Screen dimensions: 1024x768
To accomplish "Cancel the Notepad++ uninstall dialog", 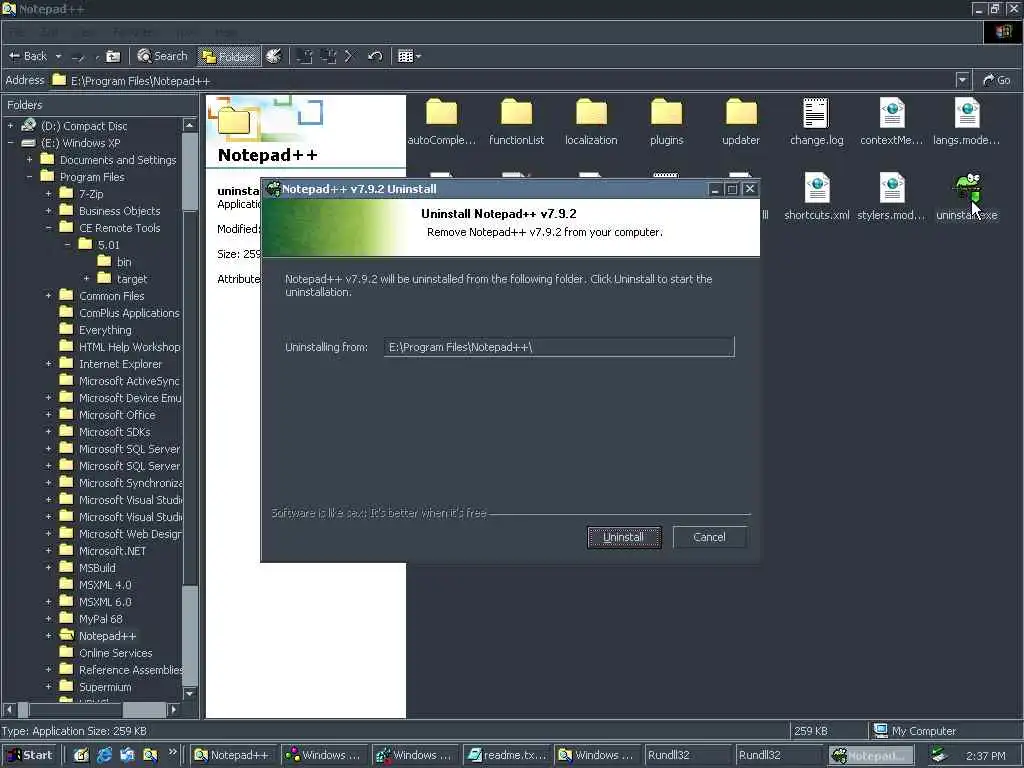I will pyautogui.click(x=709, y=537).
